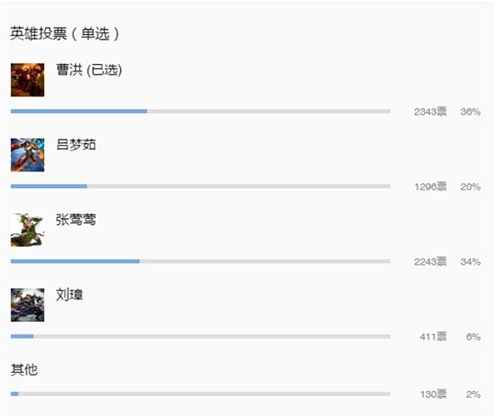Select the 其他 vote option
The width and height of the screenshot is (500, 416).
[x=24, y=370]
